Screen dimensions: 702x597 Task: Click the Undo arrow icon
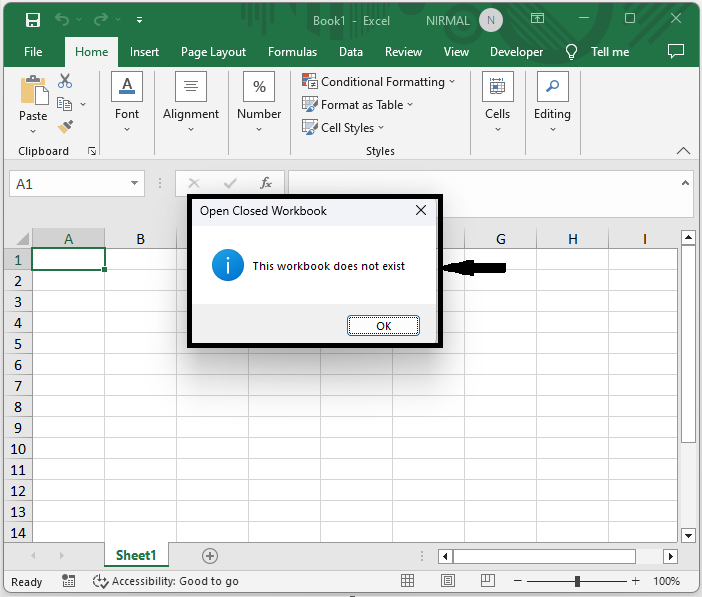pos(62,20)
